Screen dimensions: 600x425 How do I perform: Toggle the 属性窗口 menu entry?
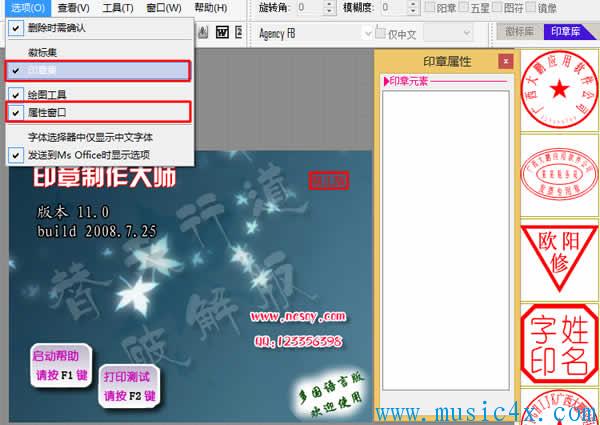[x=98, y=112]
